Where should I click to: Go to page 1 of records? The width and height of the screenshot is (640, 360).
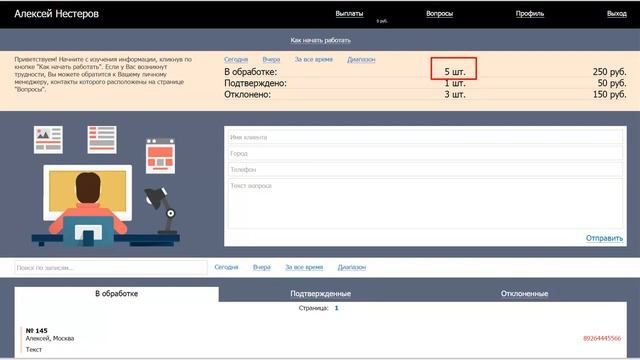[336, 308]
